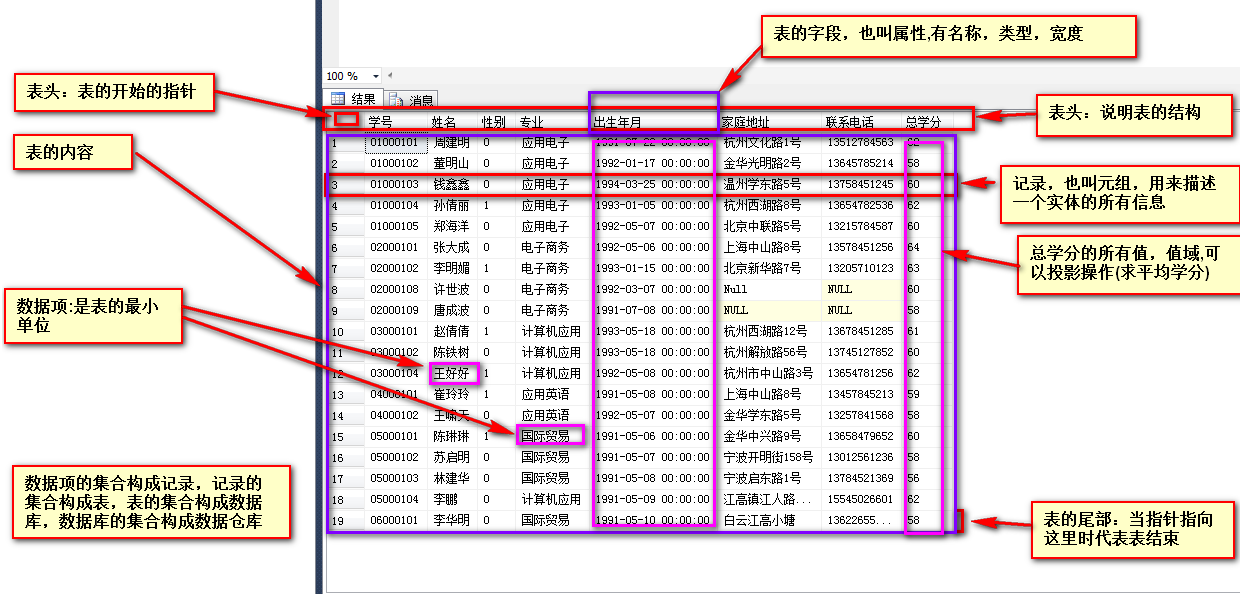
Task: Click the left scroll arrow beside zoom box
Action: [x=390, y=76]
